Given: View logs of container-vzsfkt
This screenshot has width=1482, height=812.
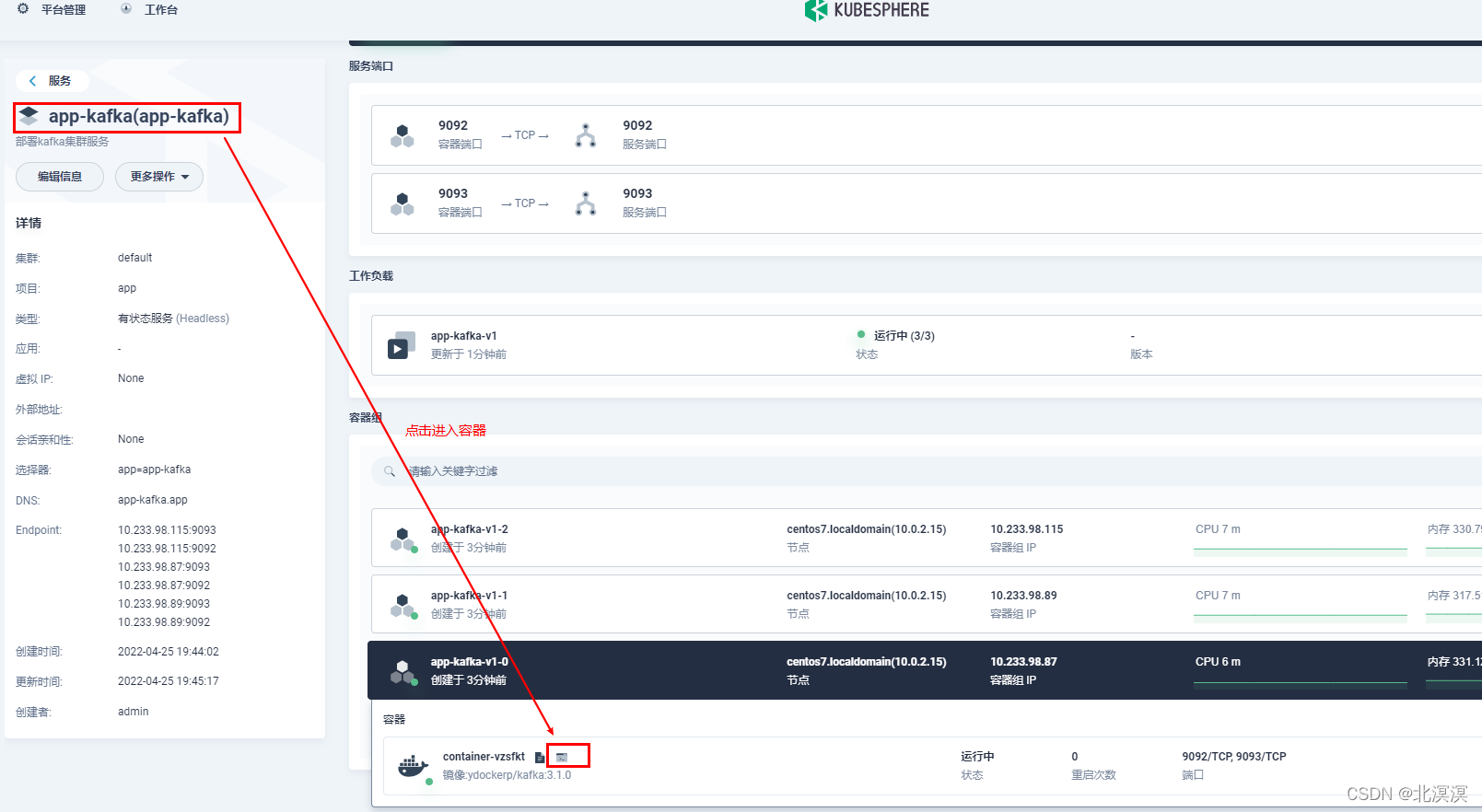Looking at the screenshot, I should coord(540,758).
